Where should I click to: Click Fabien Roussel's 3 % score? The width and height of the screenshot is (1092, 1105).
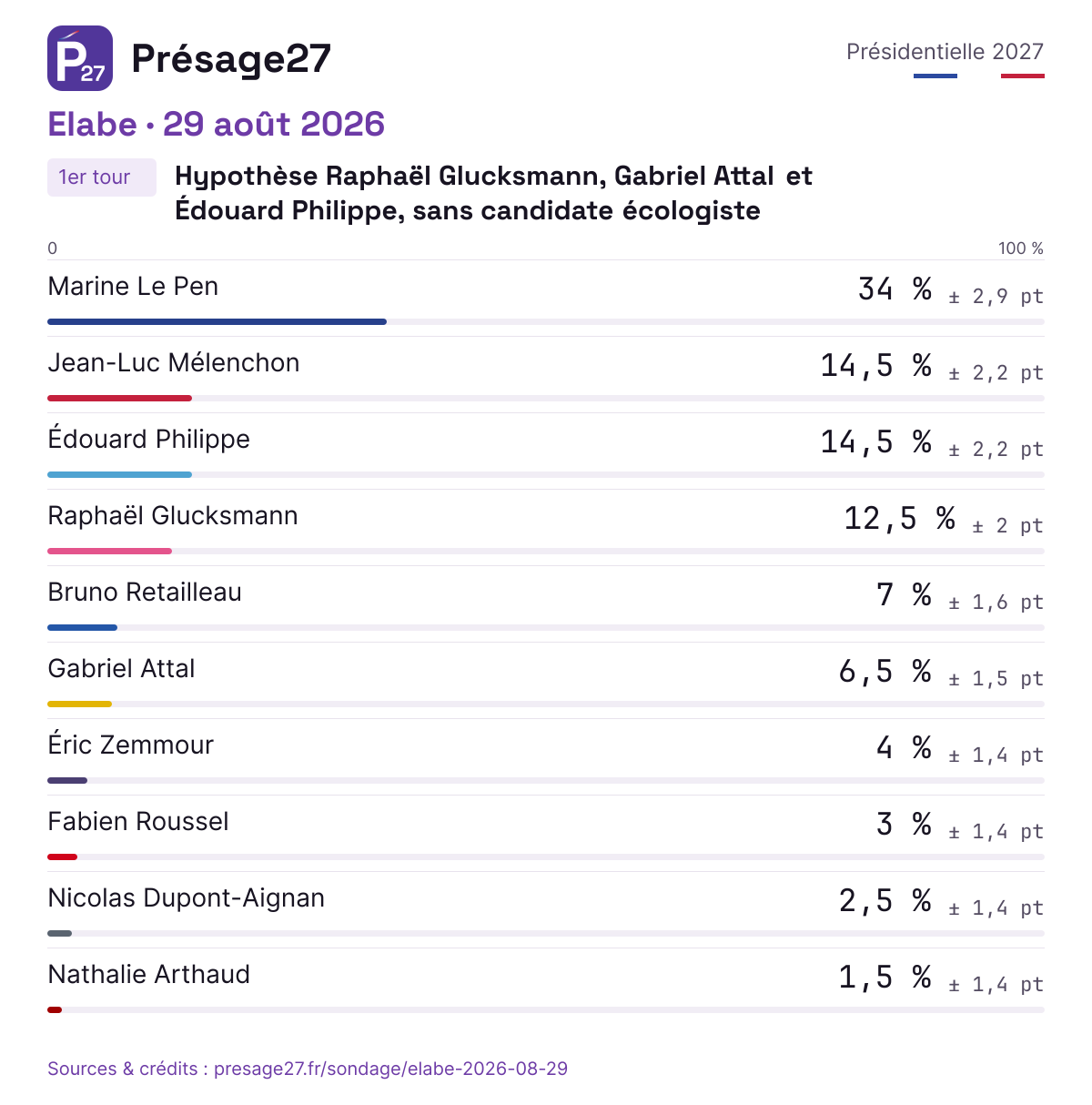[x=904, y=825]
